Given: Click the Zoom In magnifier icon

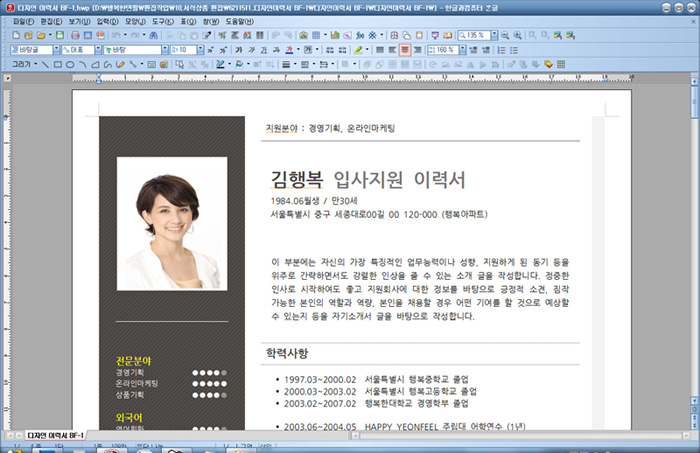Looking at the screenshot, I should [x=518, y=35].
